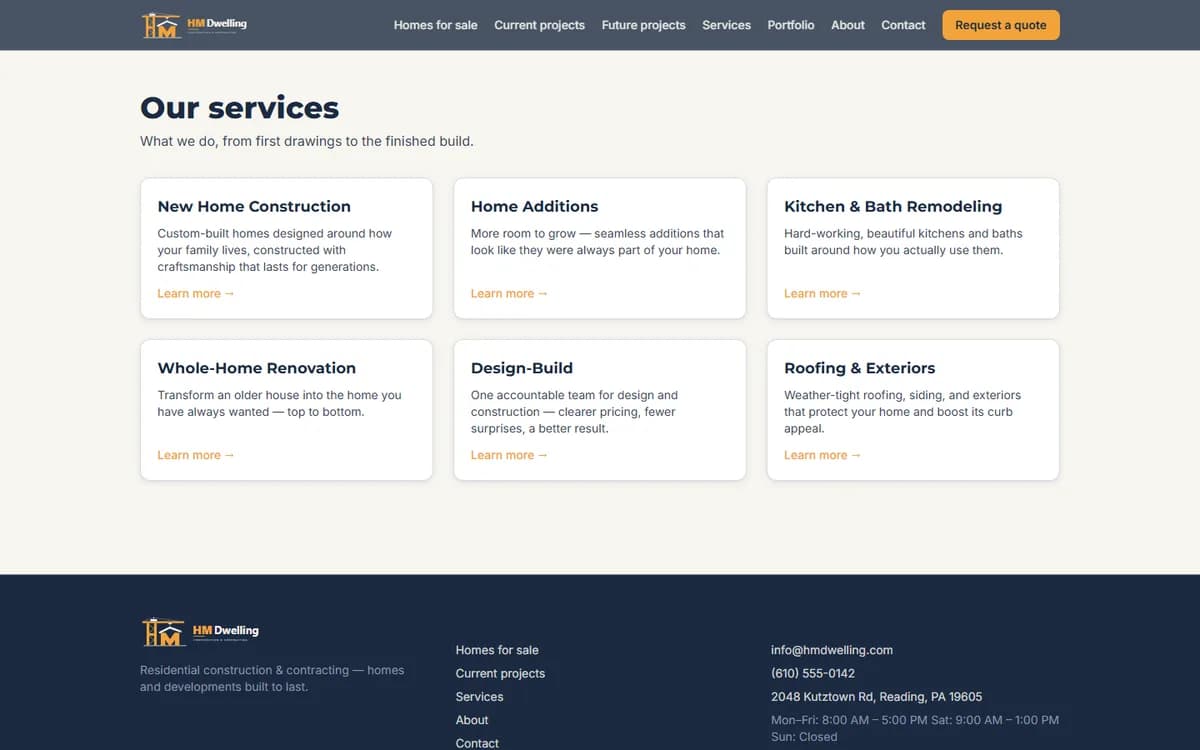1200x750 pixels.
Task: Click the 'What we do' subtitle text
Action: [x=307, y=142]
